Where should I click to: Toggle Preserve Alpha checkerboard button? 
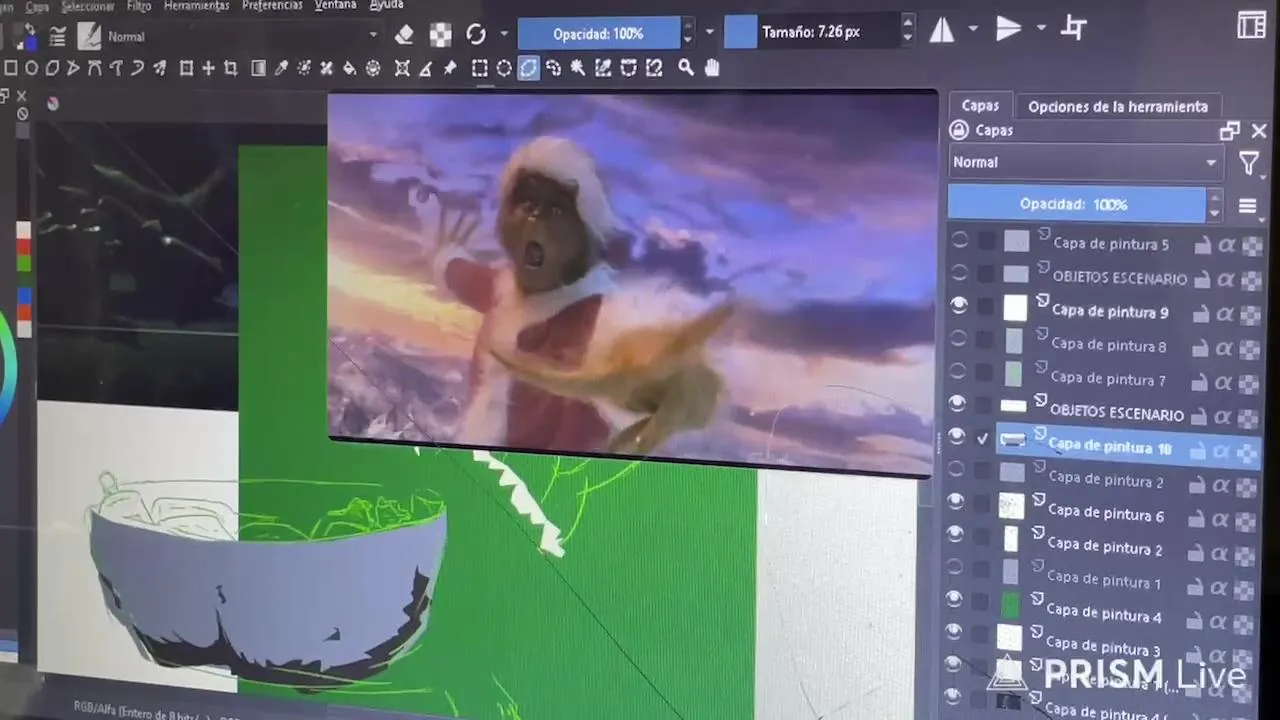[x=440, y=35]
